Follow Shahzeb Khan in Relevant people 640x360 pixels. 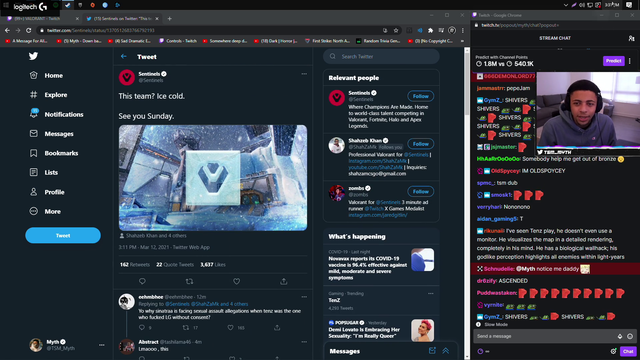tap(420, 144)
